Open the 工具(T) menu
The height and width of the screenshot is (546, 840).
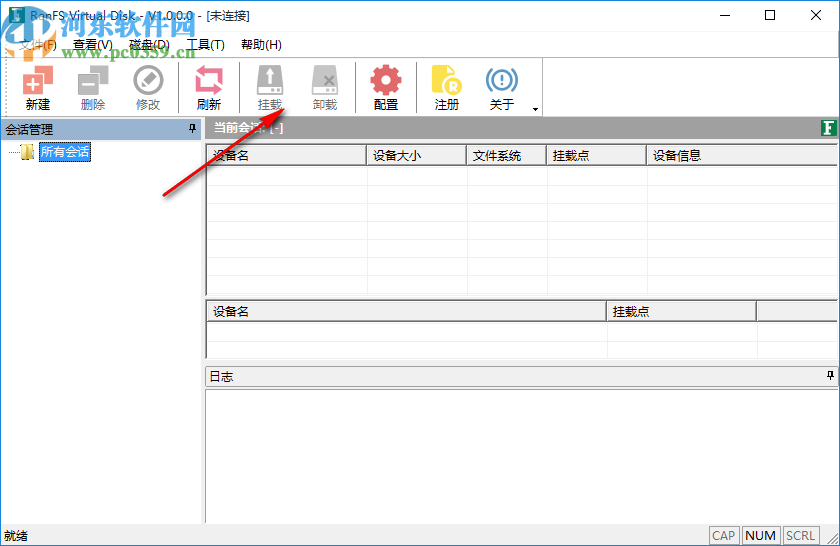pyautogui.click(x=205, y=44)
